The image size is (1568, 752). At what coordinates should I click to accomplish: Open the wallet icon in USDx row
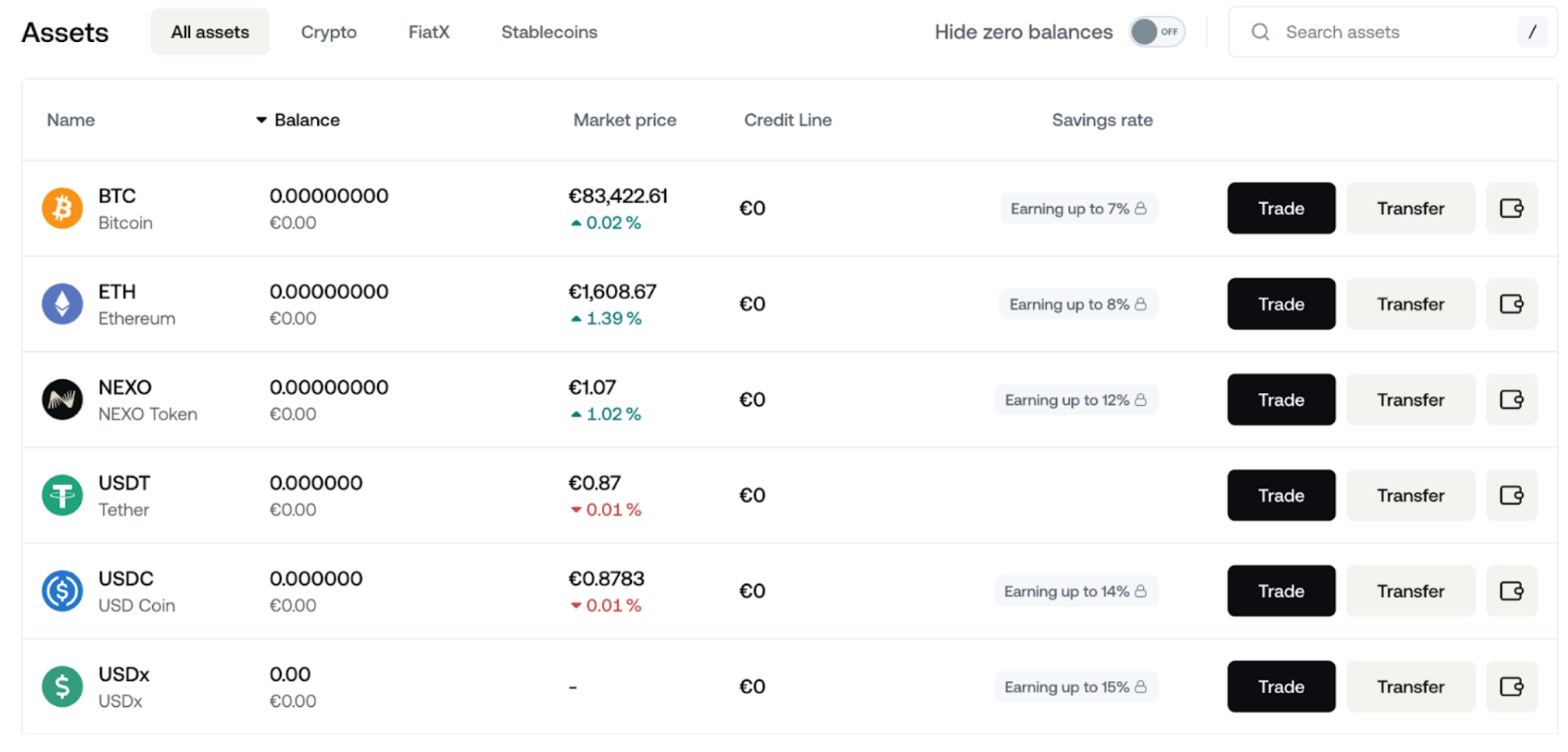pyautogui.click(x=1511, y=687)
